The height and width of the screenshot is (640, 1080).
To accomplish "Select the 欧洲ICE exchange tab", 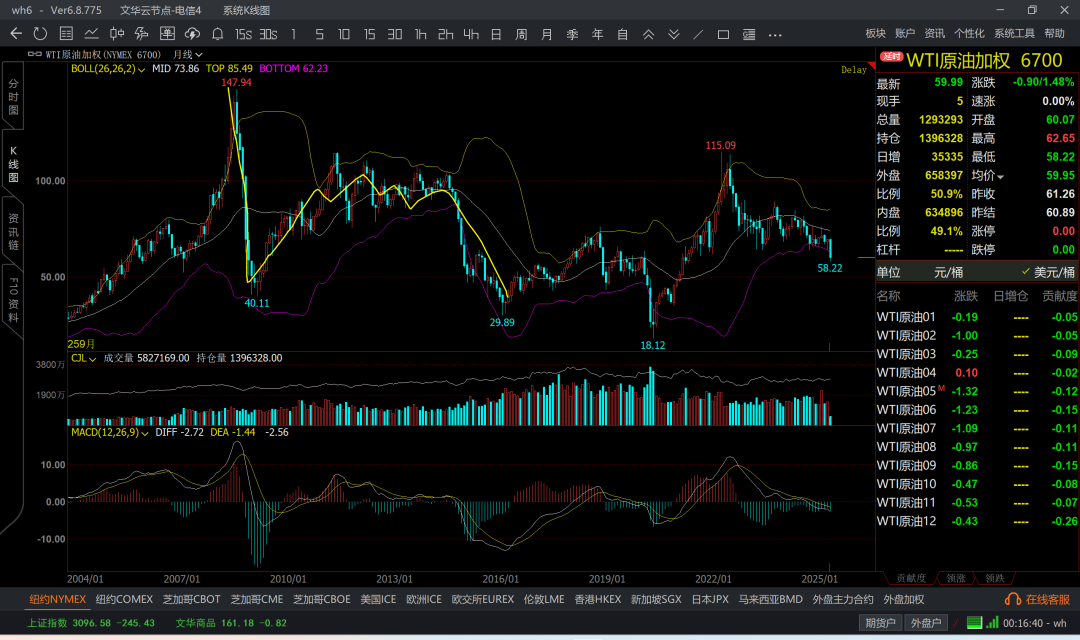I will [424, 599].
